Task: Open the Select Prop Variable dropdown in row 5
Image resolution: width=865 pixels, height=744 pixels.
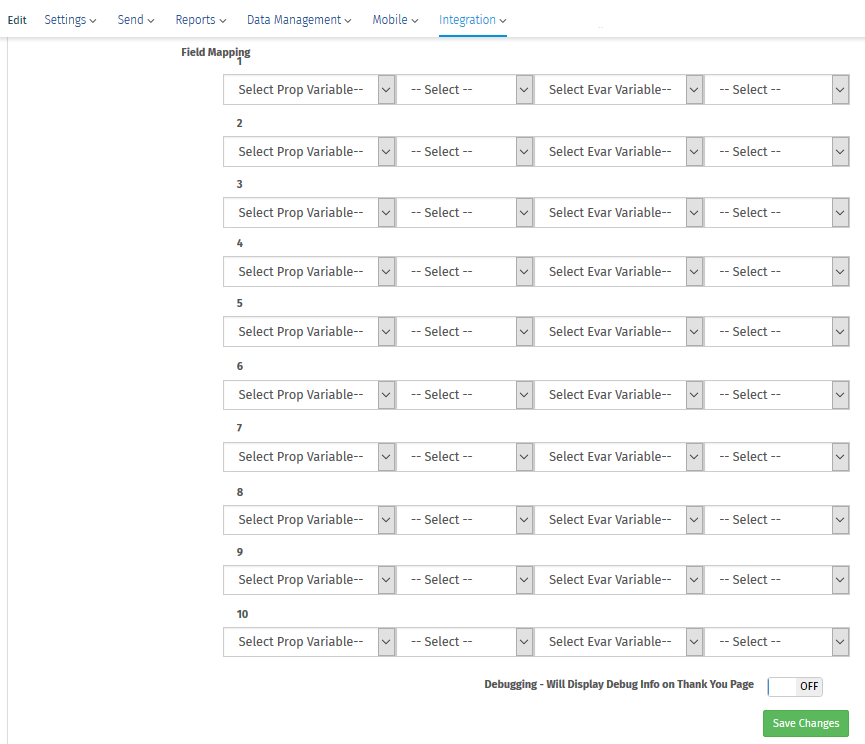Action: tap(309, 331)
